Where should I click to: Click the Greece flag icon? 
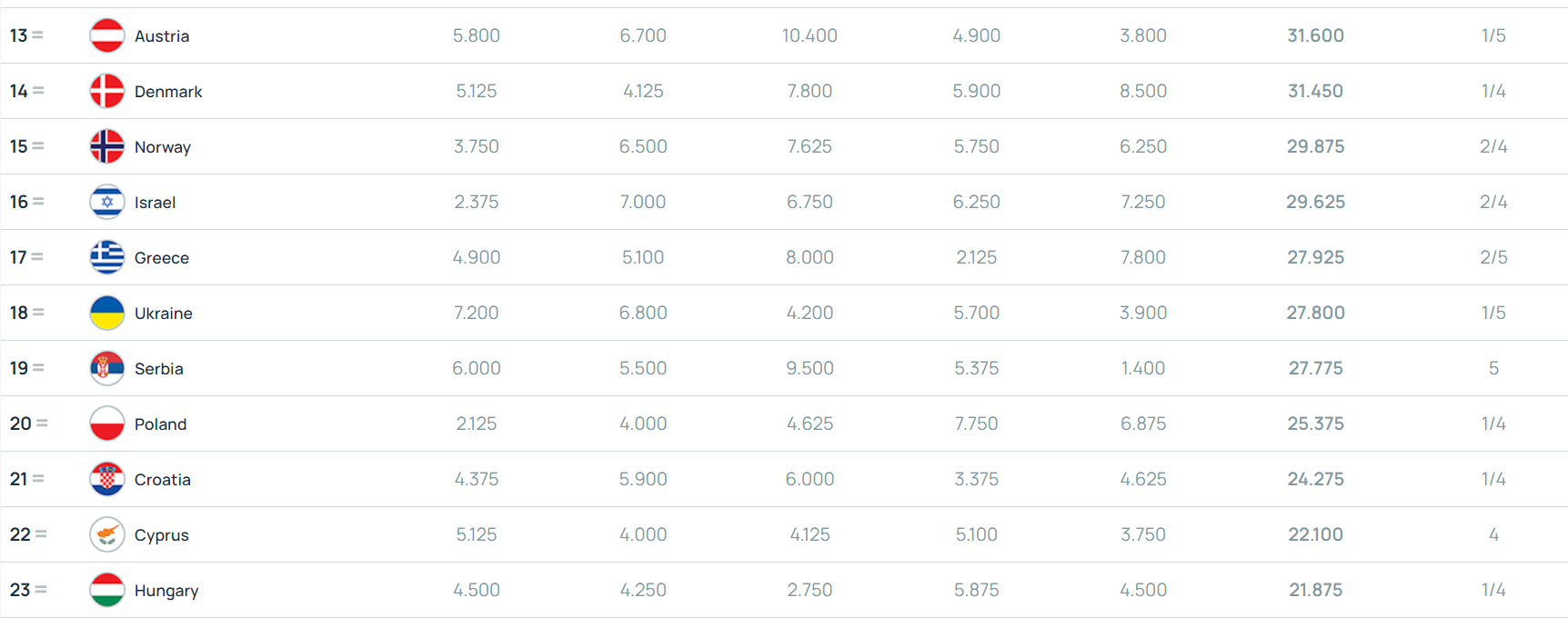click(x=106, y=257)
